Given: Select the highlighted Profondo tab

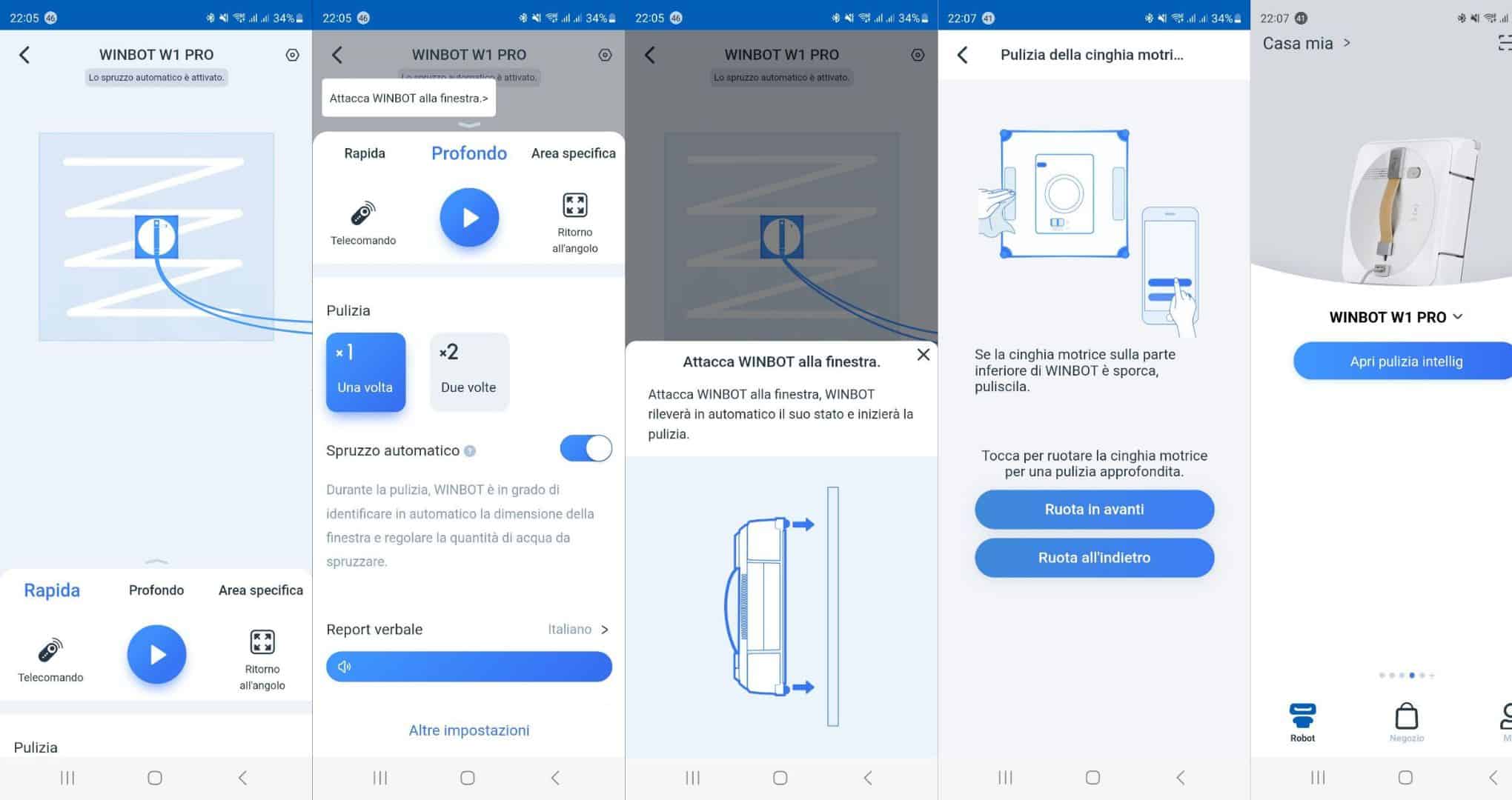Looking at the screenshot, I should coord(469,153).
